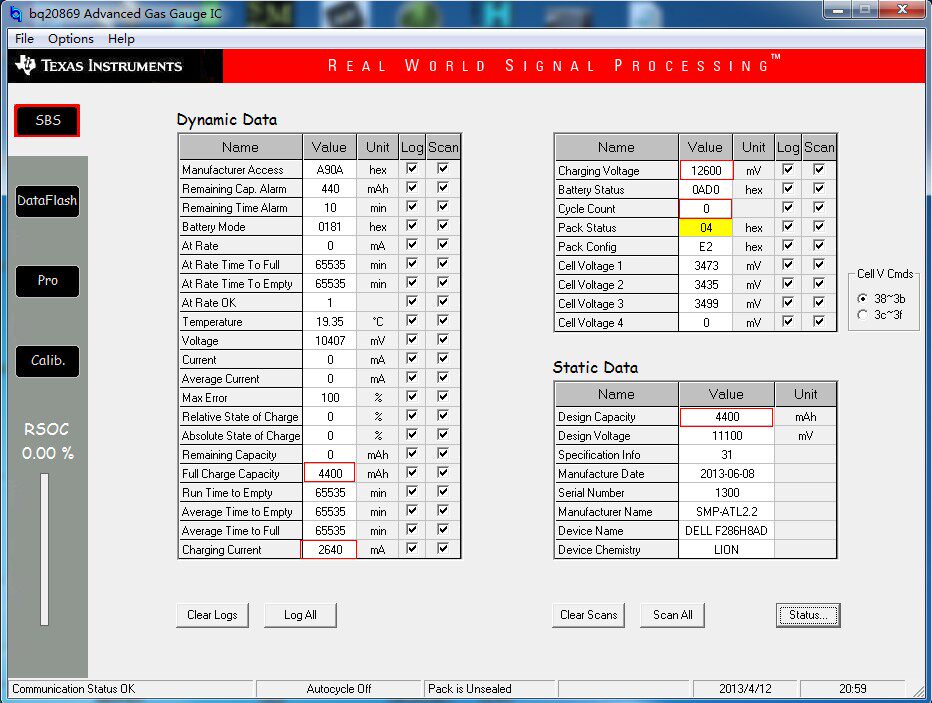932x703 pixels.
Task: Click the Clear Scans button
Action: [x=588, y=615]
